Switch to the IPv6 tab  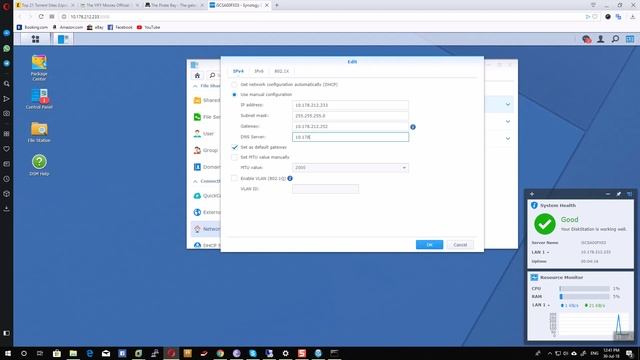[x=259, y=71]
